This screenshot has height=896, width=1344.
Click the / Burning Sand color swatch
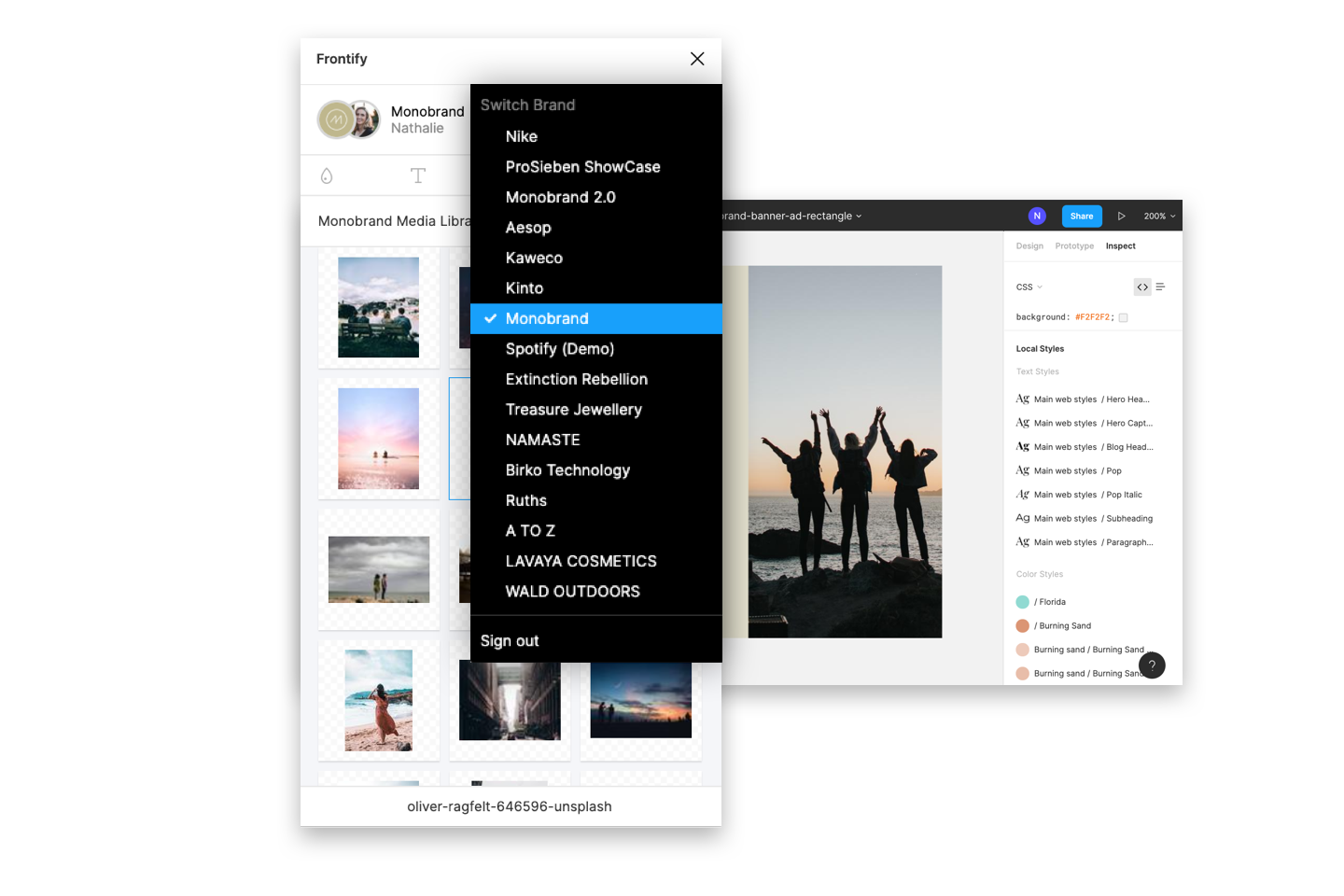coord(1023,625)
